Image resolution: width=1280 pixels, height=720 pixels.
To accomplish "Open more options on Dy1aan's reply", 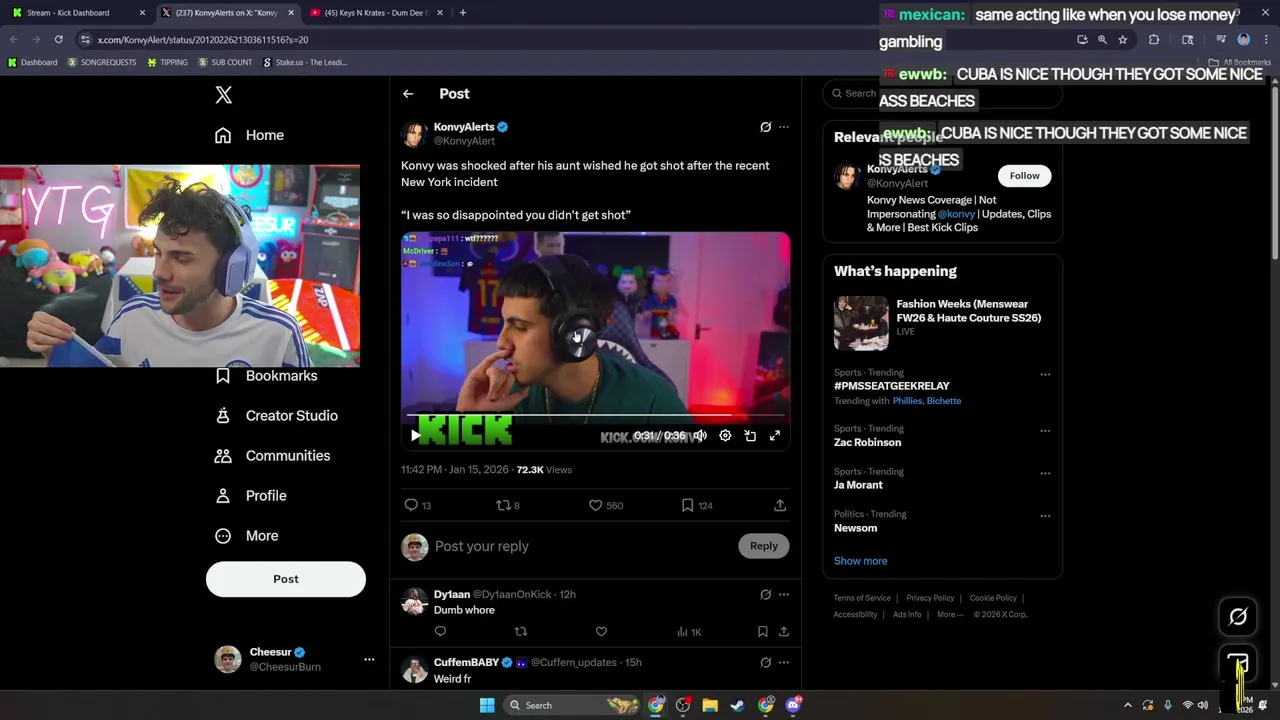I will tap(784, 595).
